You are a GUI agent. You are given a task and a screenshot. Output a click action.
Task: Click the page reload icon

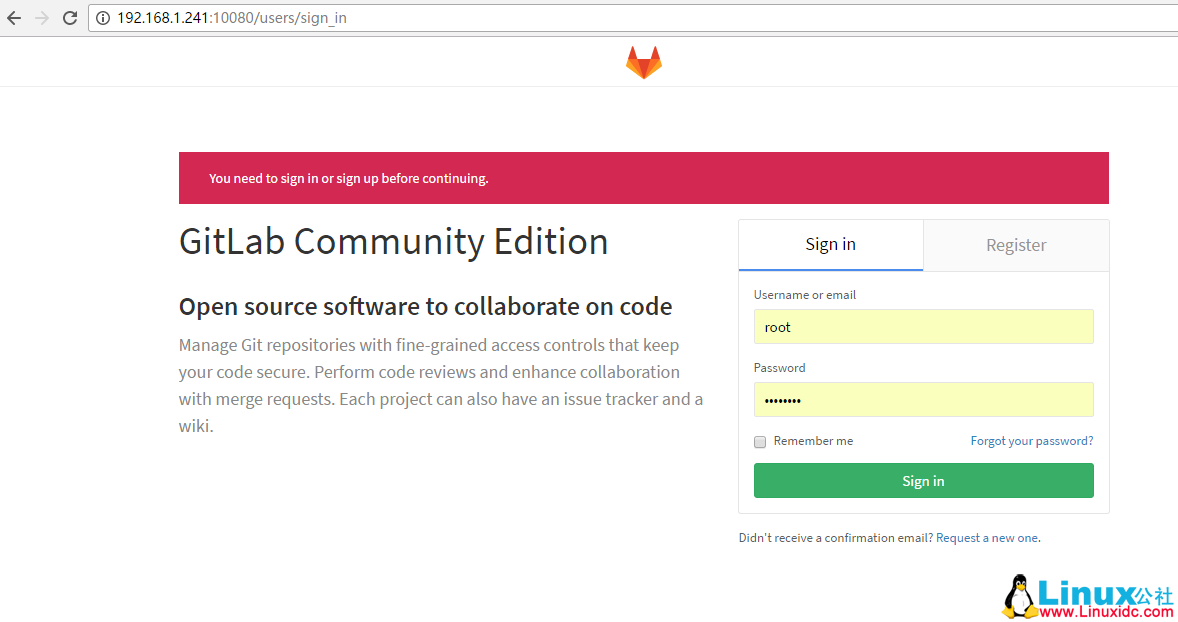click(x=68, y=17)
